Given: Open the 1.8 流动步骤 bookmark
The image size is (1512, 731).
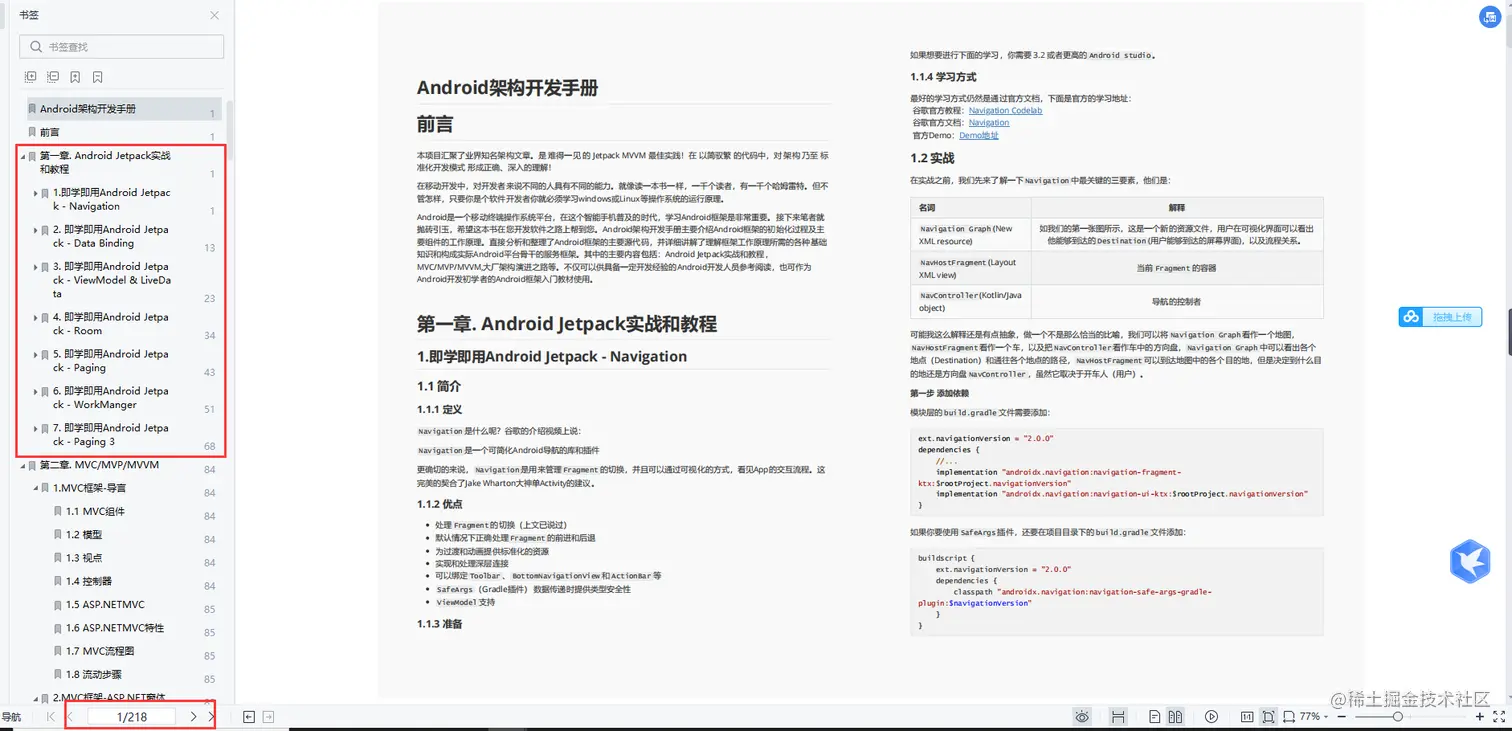Looking at the screenshot, I should coord(94,675).
